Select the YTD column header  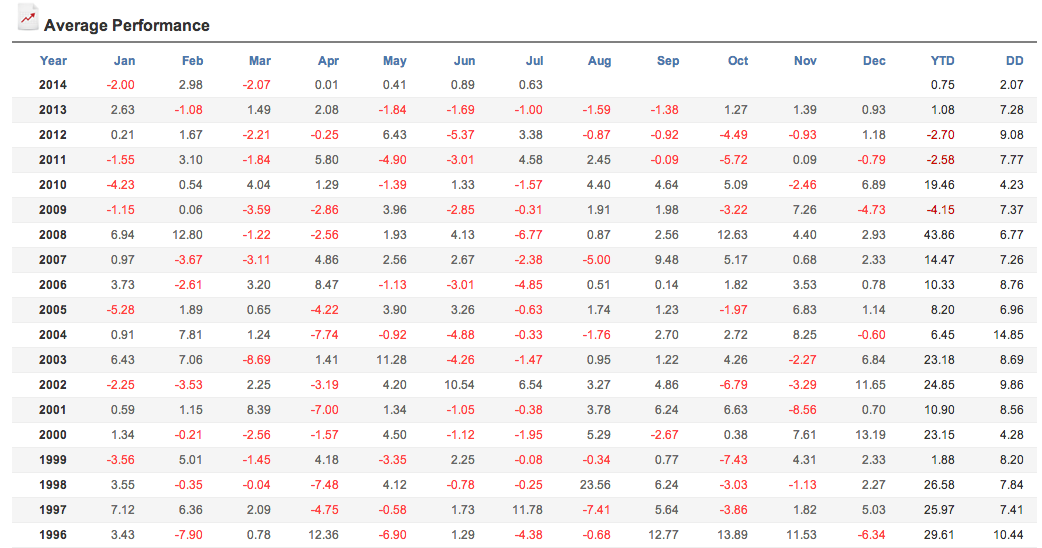pyautogui.click(x=942, y=60)
